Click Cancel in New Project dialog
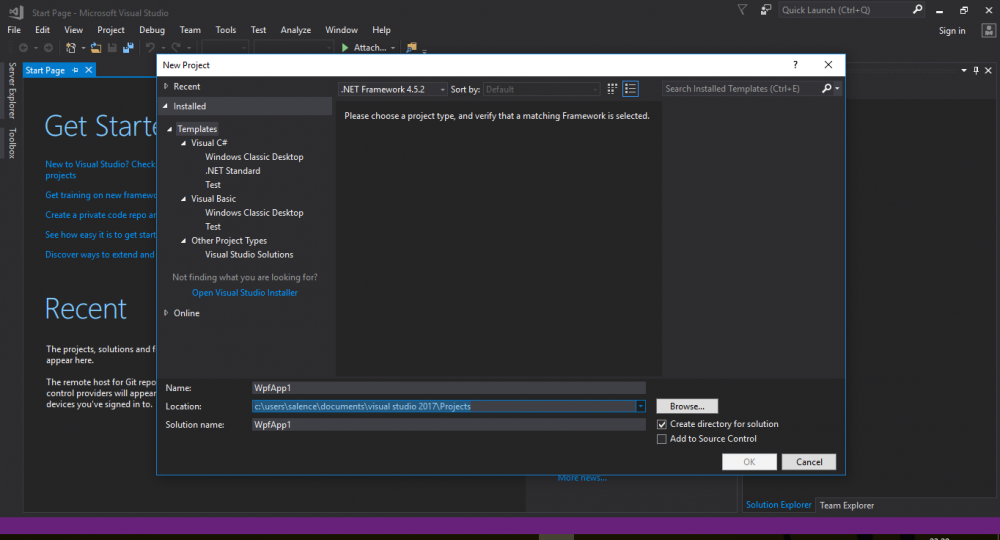This screenshot has height=540, width=1000. [x=809, y=462]
